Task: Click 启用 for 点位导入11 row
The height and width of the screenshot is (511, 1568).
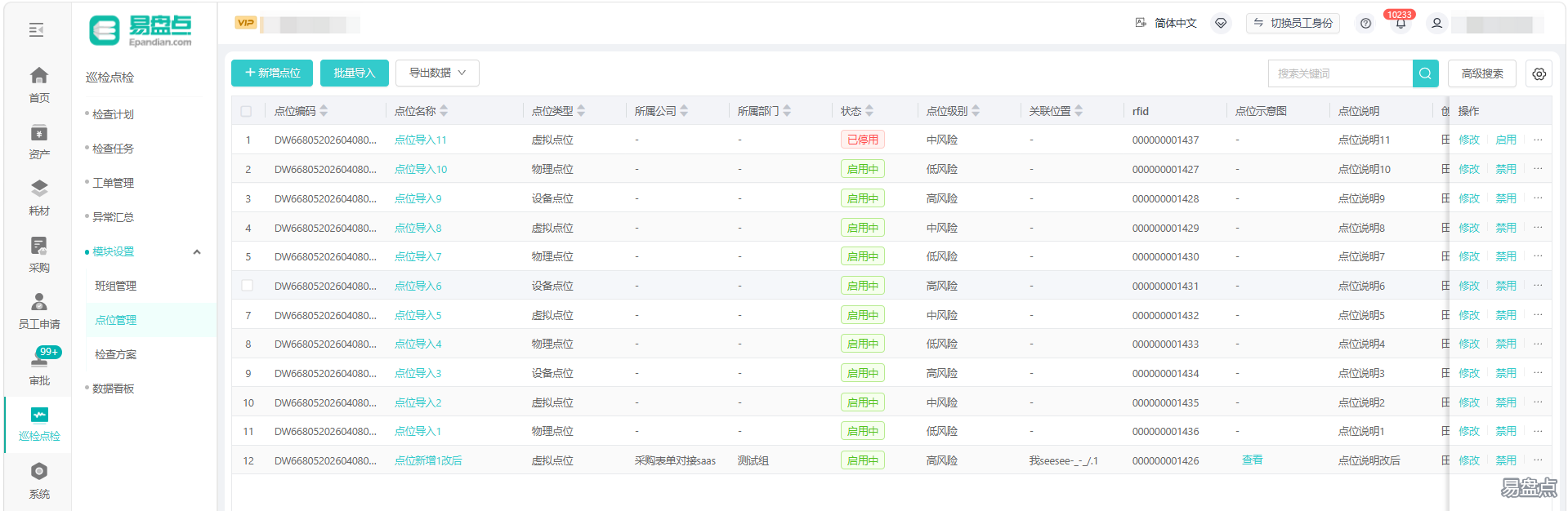Action: click(x=1506, y=140)
